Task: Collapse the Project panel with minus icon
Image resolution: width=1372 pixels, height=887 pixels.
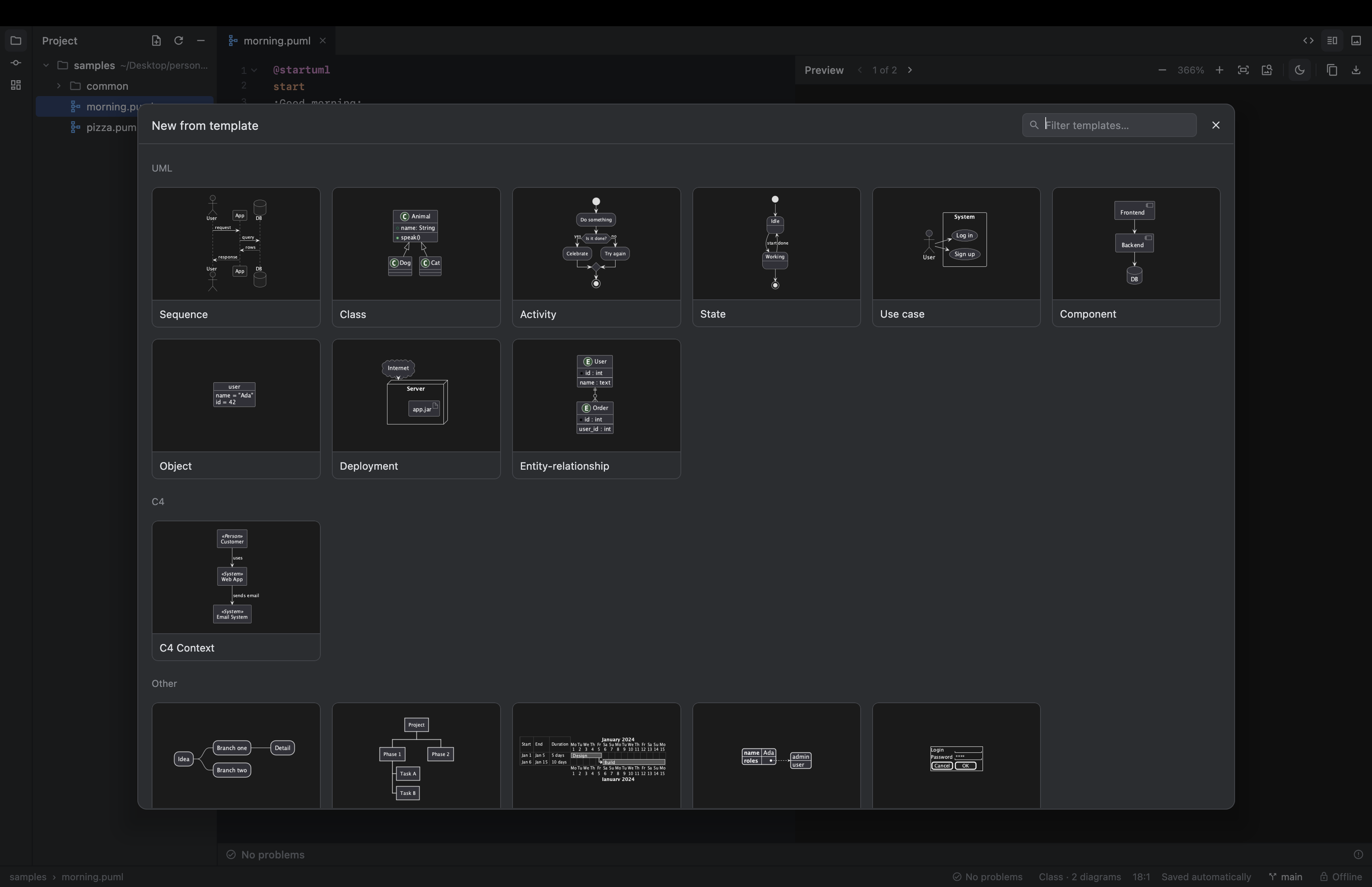Action: (200, 40)
